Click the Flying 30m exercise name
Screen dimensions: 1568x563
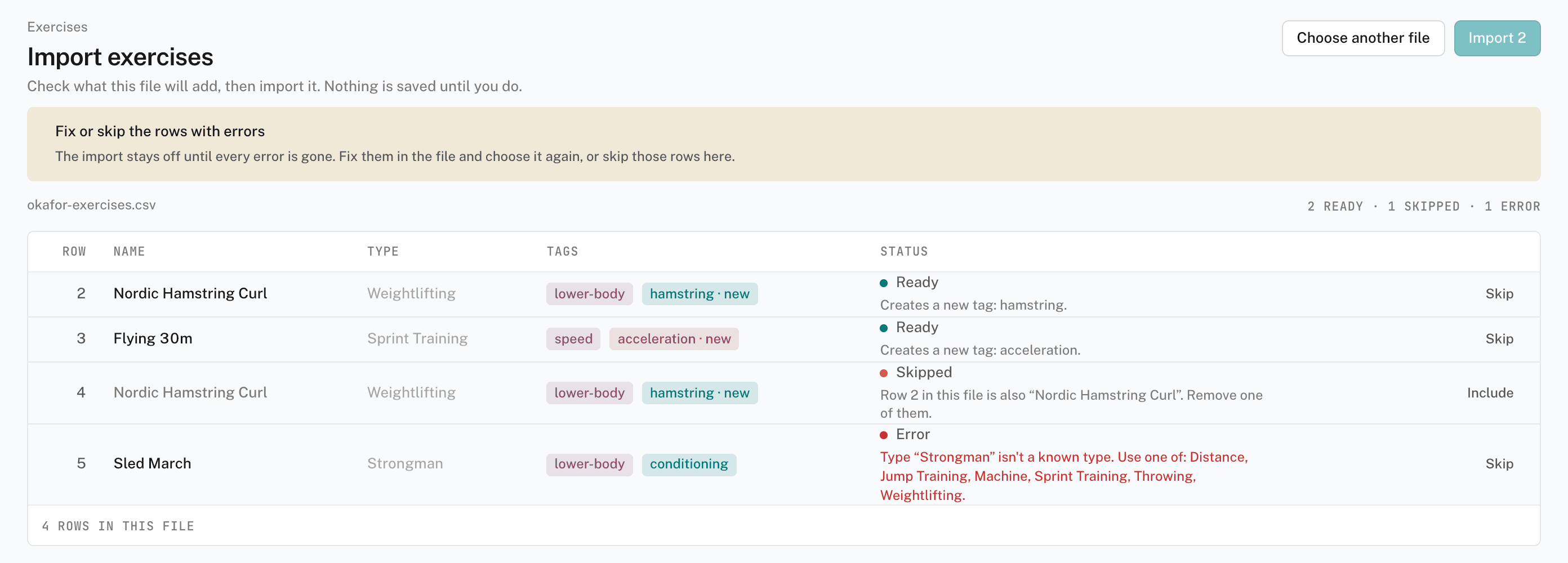tap(153, 338)
